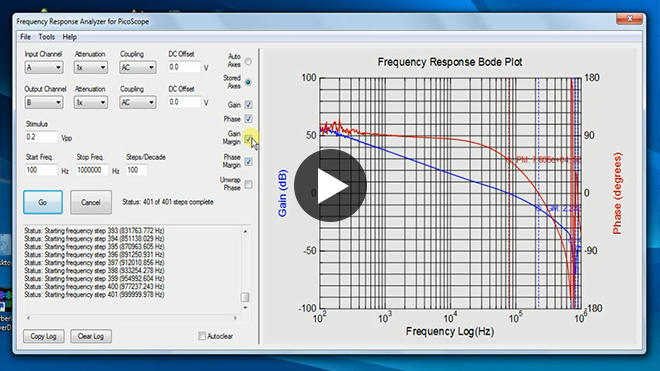Screen dimensions: 660x371
Task: Click the Cancel button
Action: 90,203
